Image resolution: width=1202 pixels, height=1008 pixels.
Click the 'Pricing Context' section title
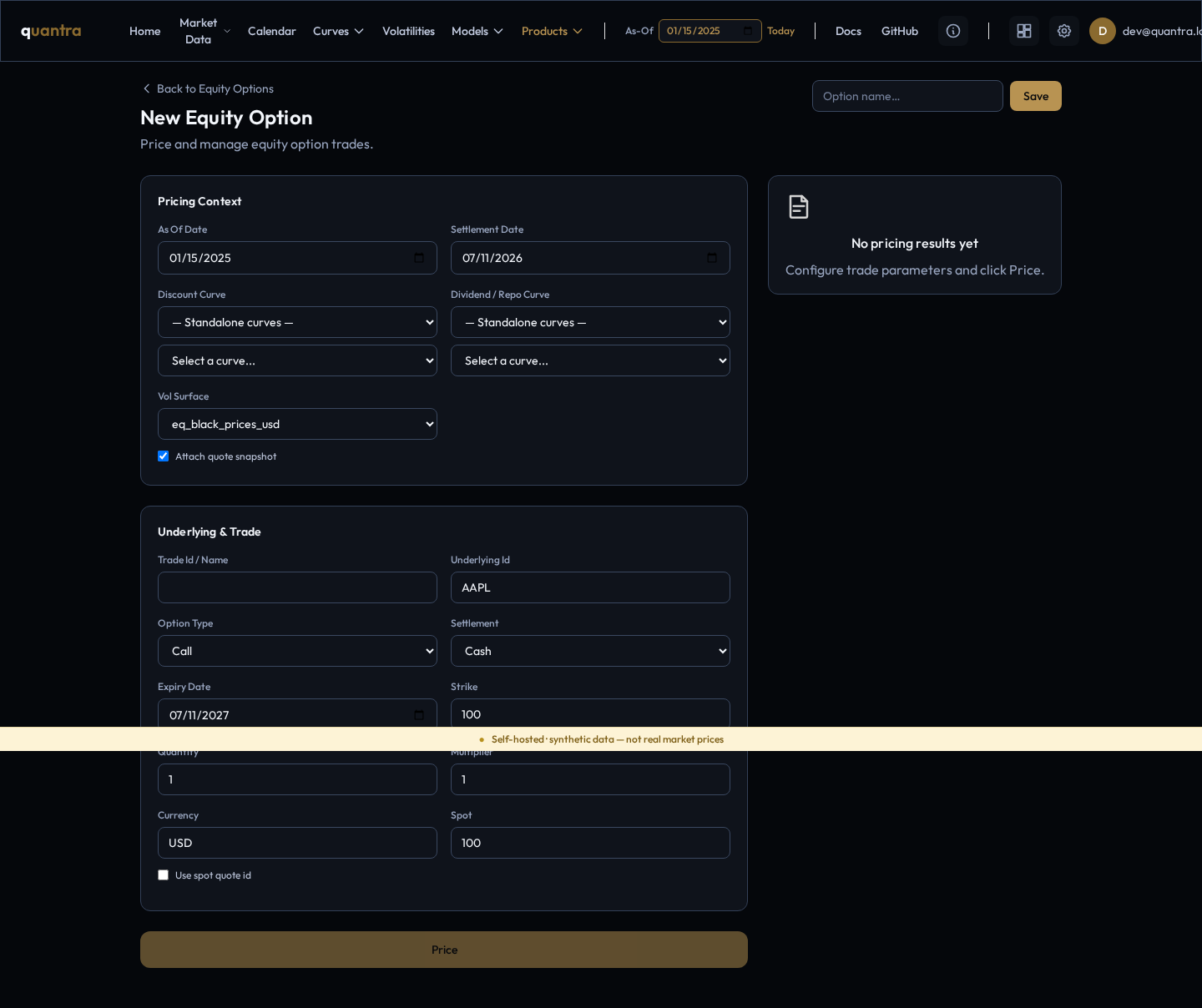tap(199, 201)
